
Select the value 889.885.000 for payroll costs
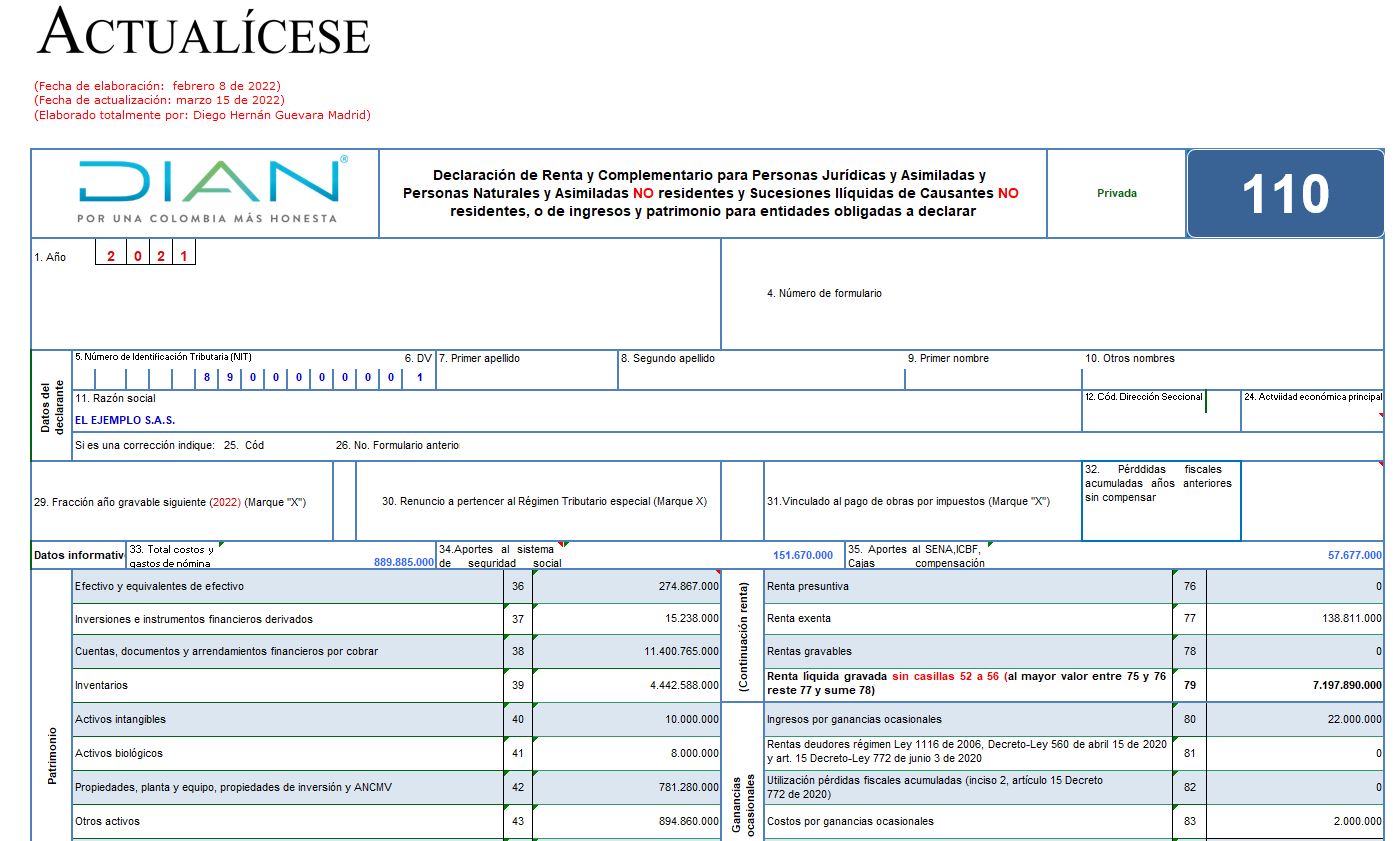403,562
